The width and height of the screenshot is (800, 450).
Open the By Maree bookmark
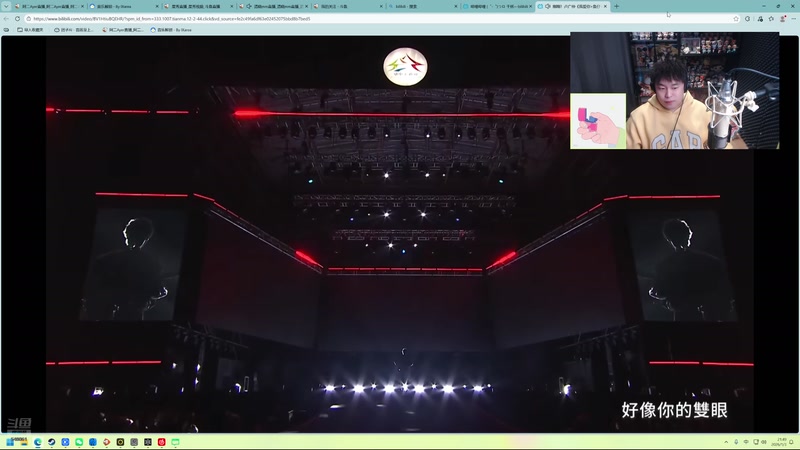pos(171,30)
